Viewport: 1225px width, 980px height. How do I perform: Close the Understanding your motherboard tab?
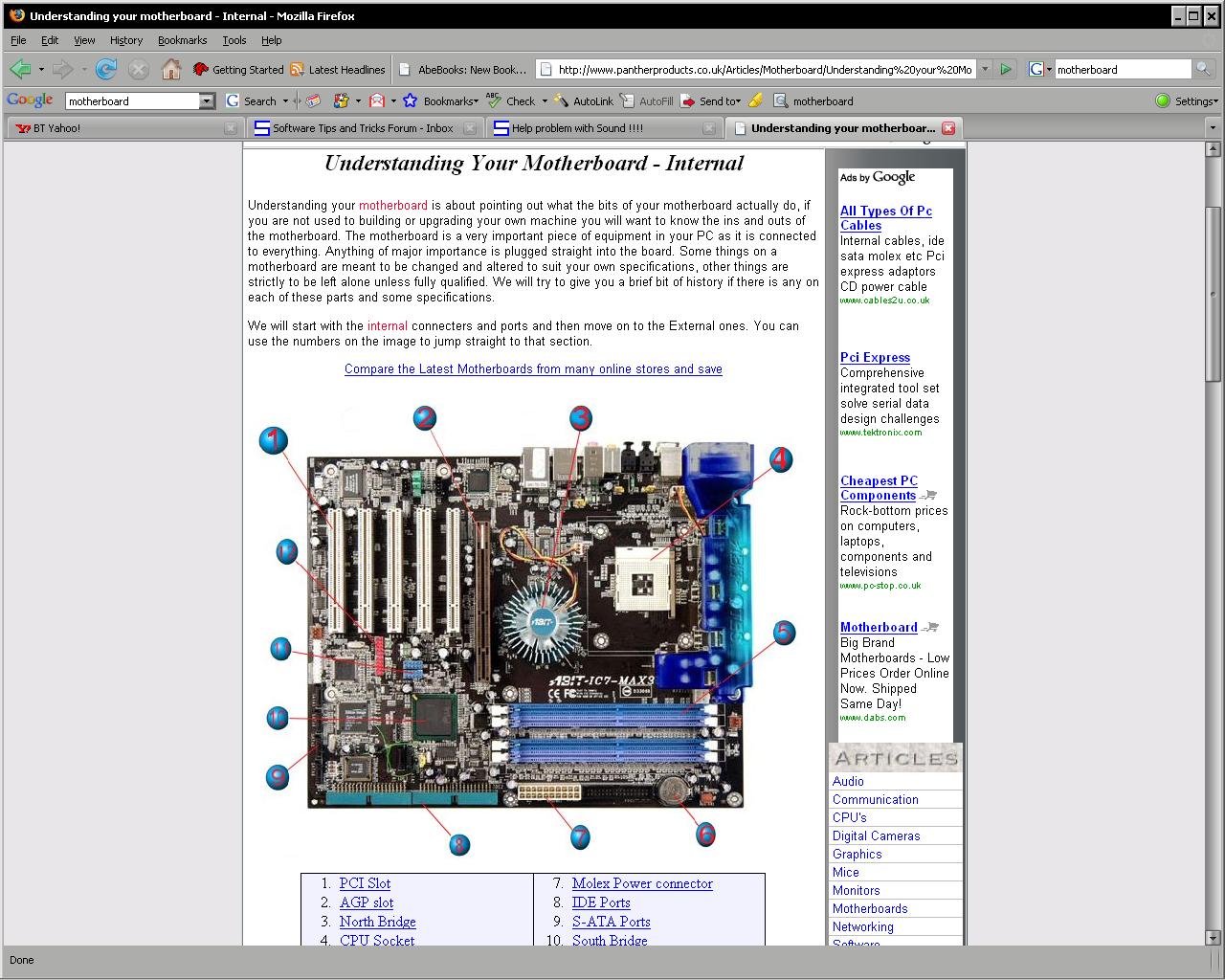948,128
